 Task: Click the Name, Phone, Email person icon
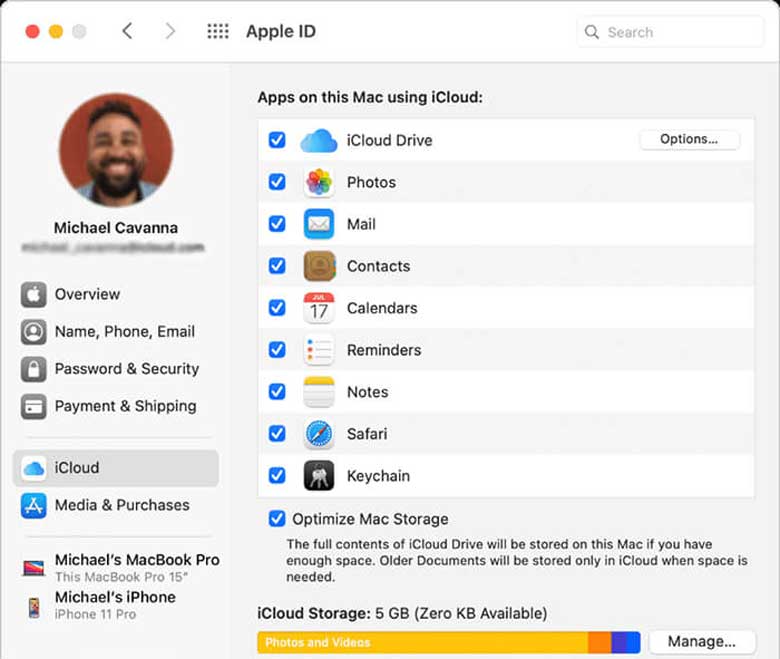33,332
